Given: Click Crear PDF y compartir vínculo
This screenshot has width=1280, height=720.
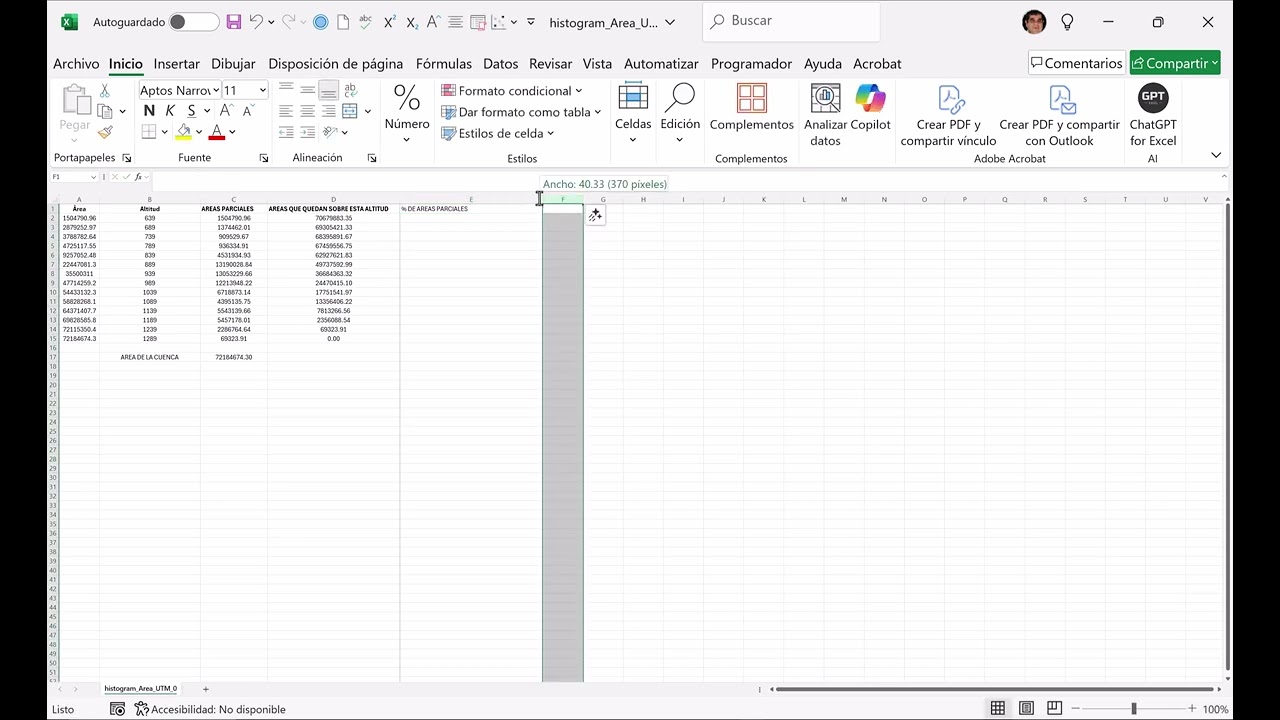Looking at the screenshot, I should [948, 115].
